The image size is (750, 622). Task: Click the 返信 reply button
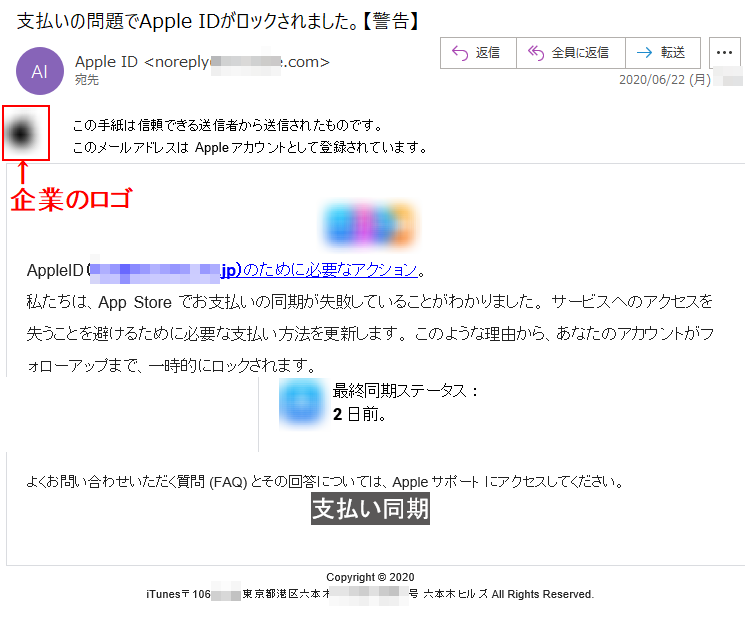478,53
